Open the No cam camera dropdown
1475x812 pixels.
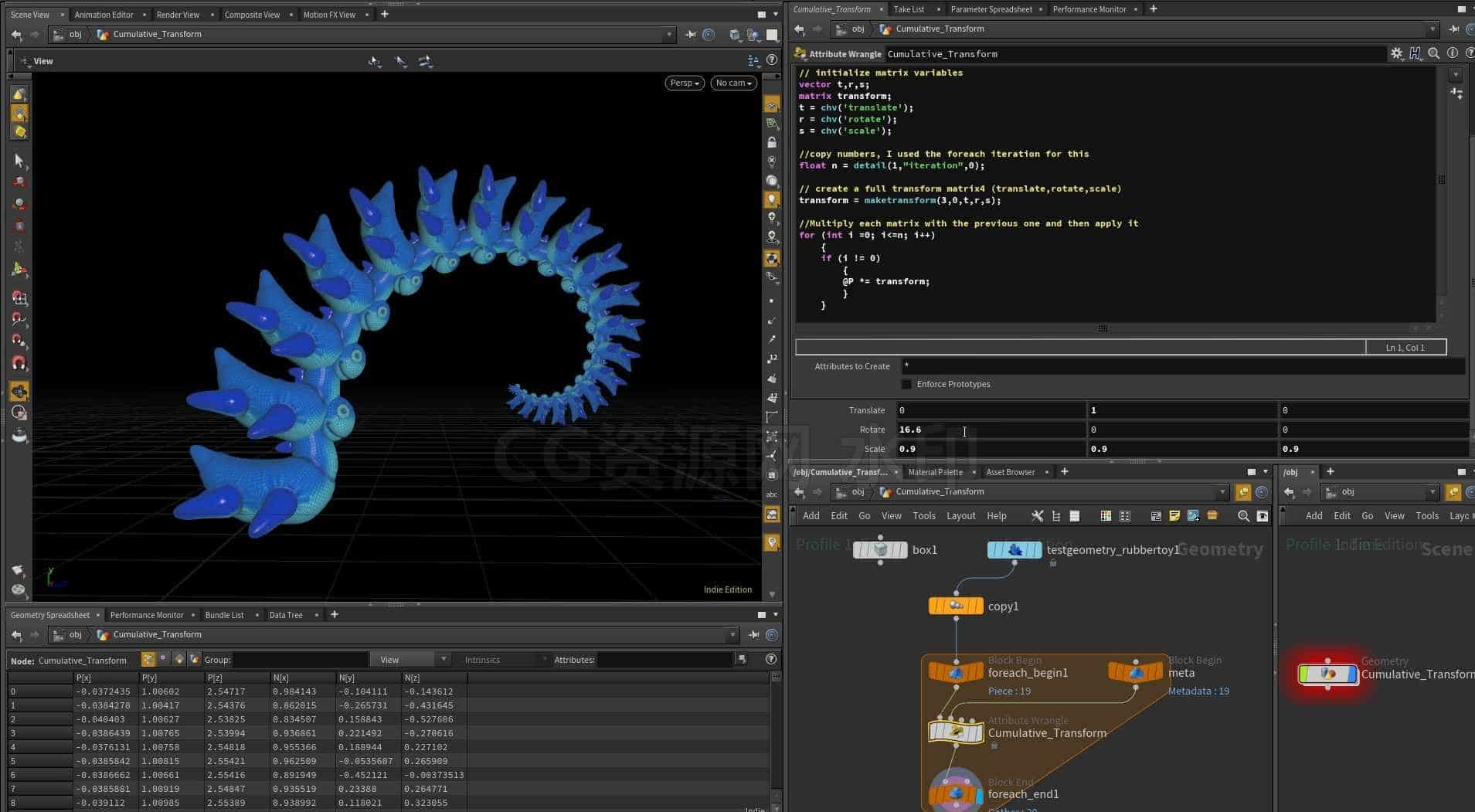(733, 83)
